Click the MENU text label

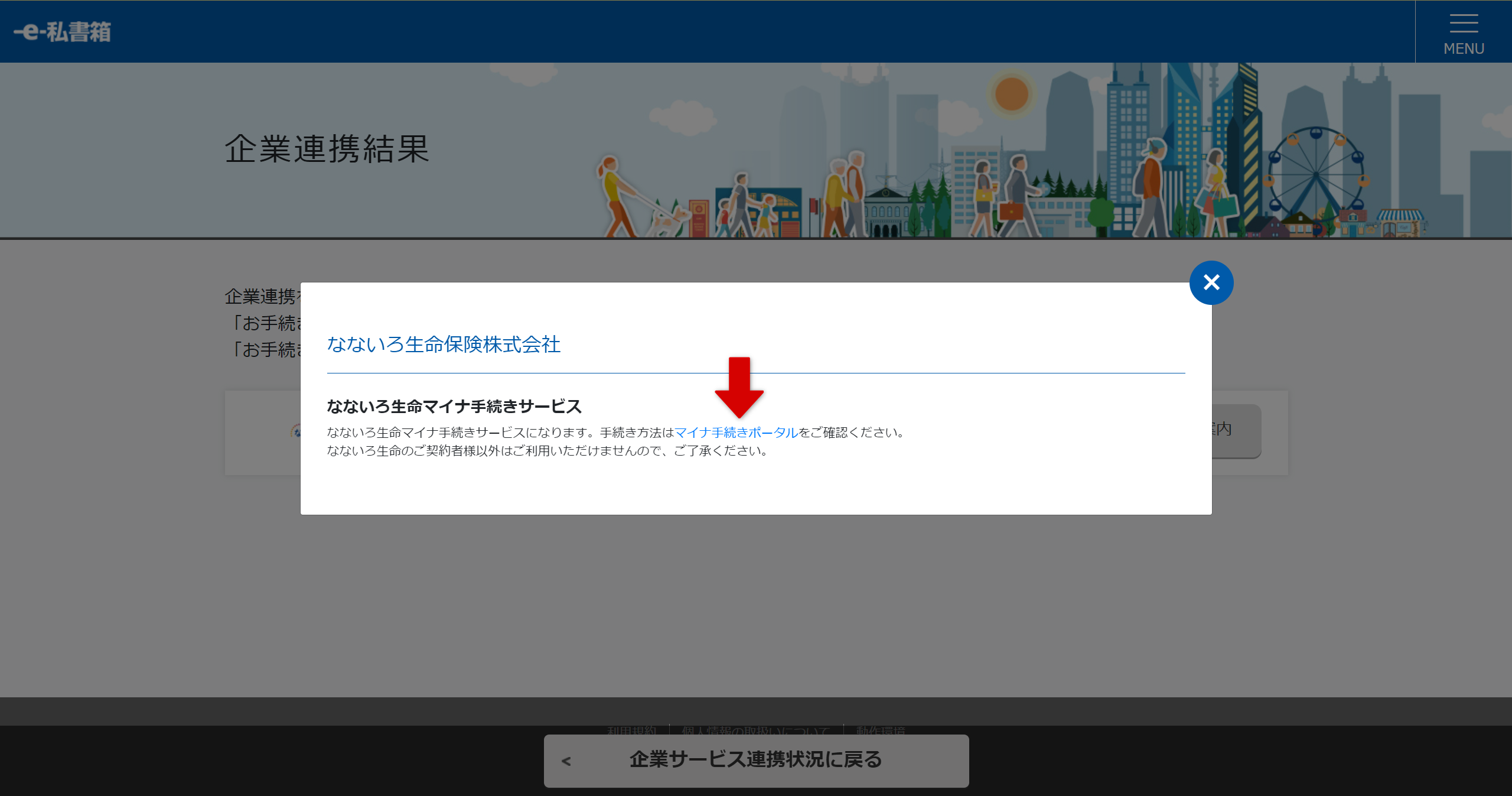1463,48
